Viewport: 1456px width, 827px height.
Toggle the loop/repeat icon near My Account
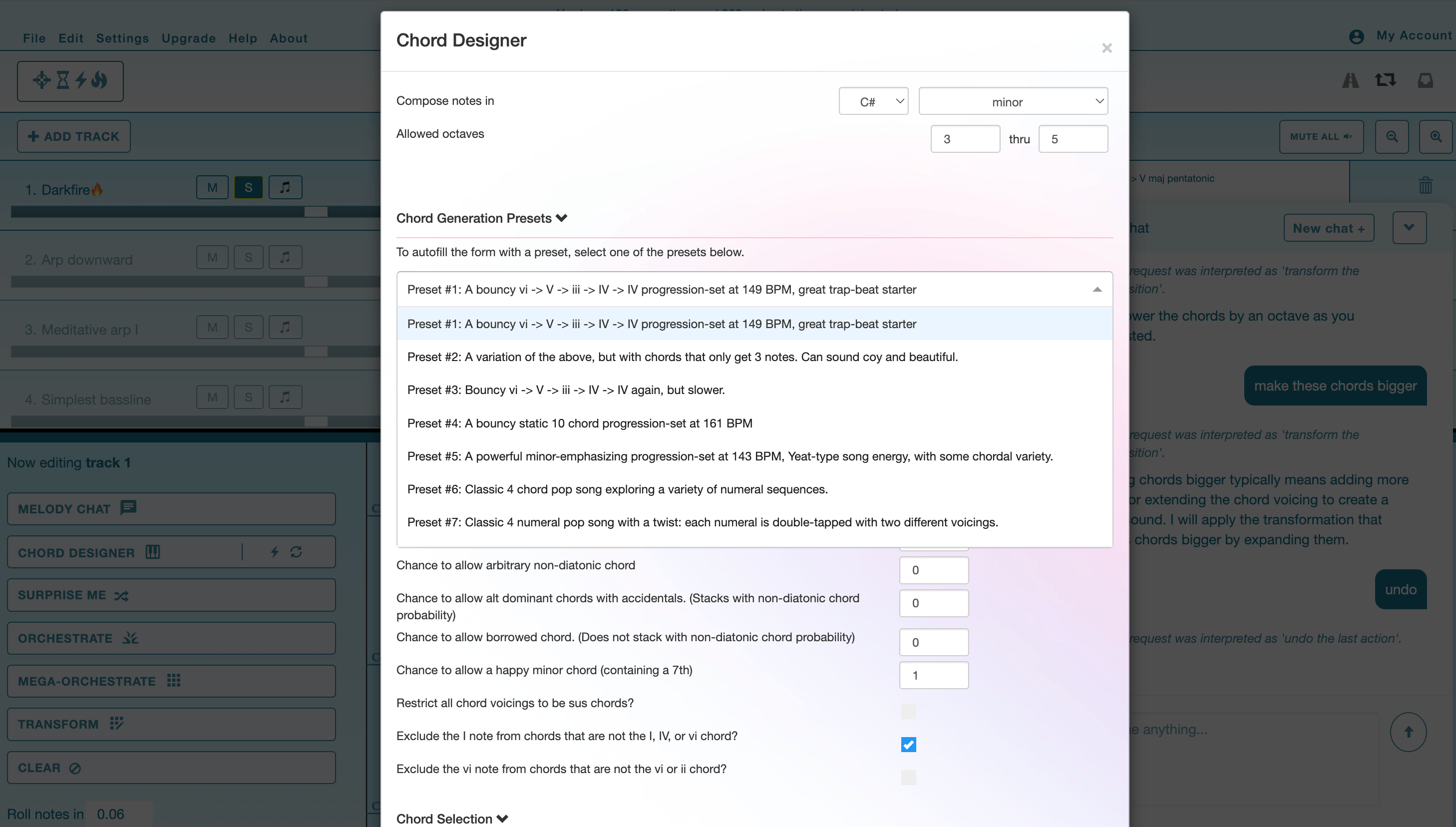click(1386, 81)
